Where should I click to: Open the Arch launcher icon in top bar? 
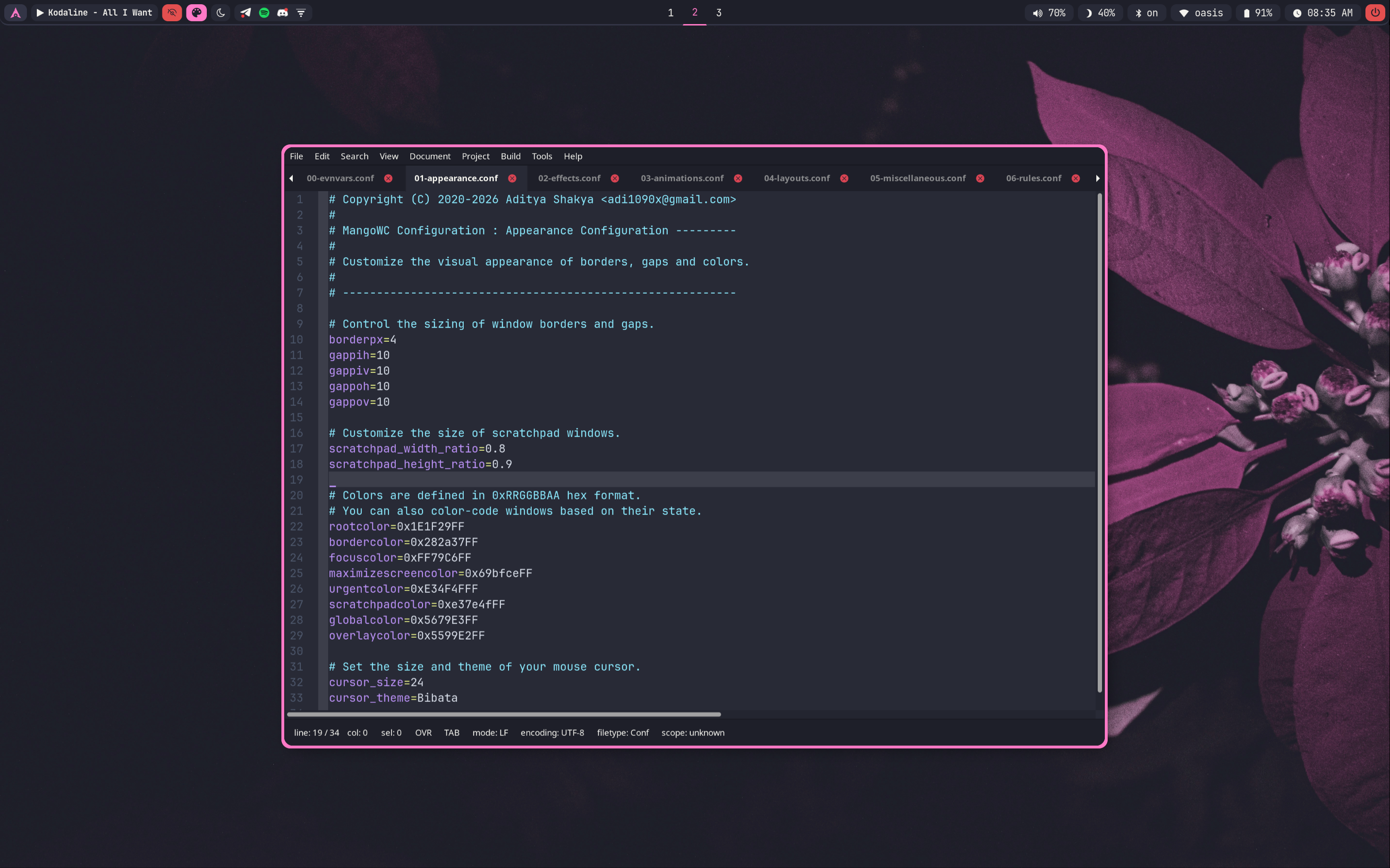coord(16,13)
